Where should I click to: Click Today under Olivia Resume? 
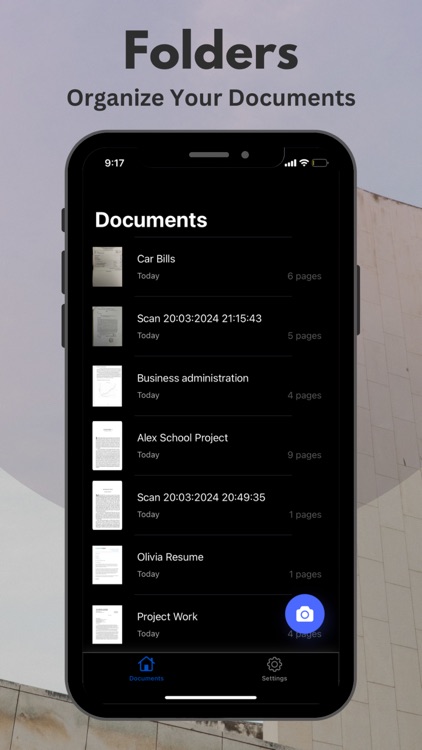[x=148, y=574]
